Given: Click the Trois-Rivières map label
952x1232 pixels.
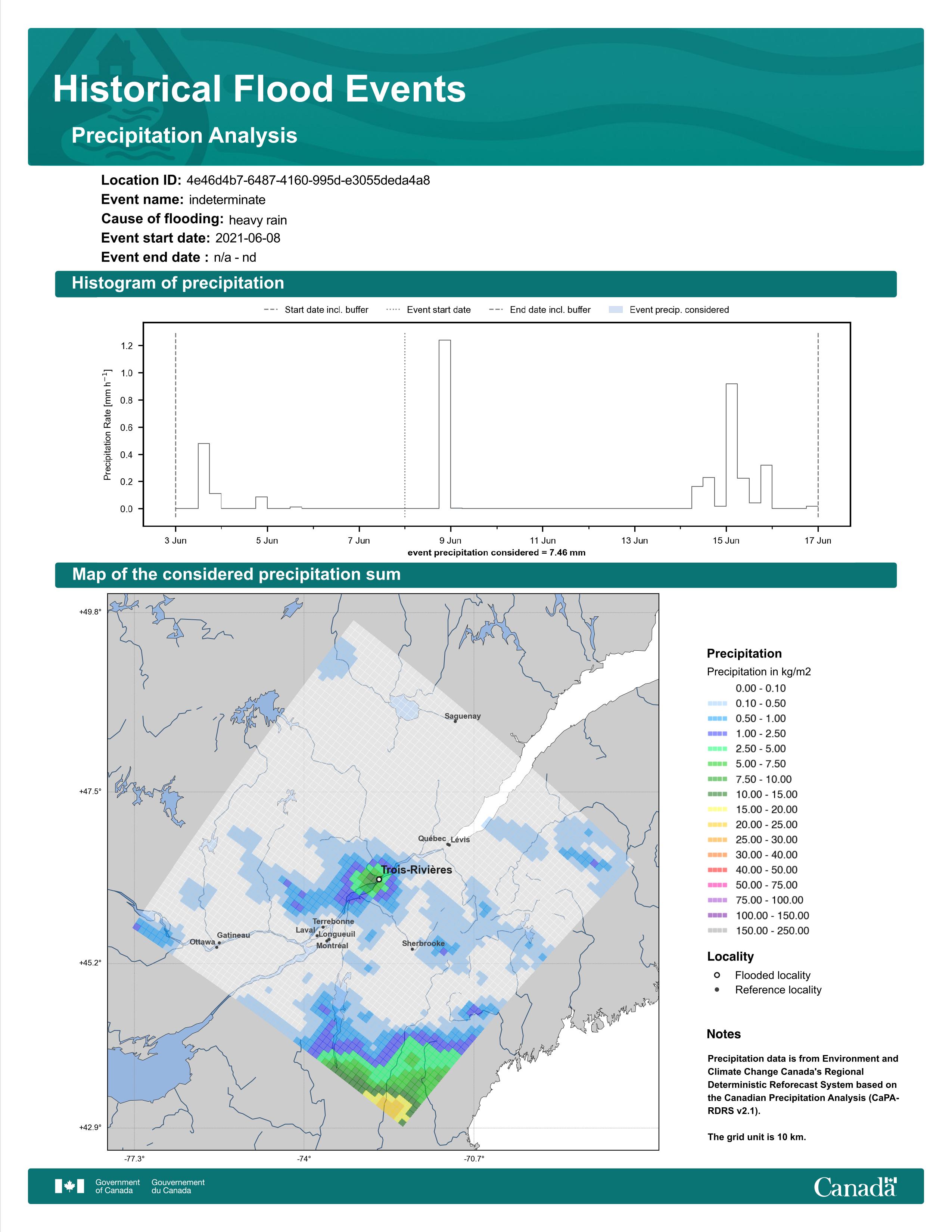Looking at the screenshot, I should click(416, 870).
